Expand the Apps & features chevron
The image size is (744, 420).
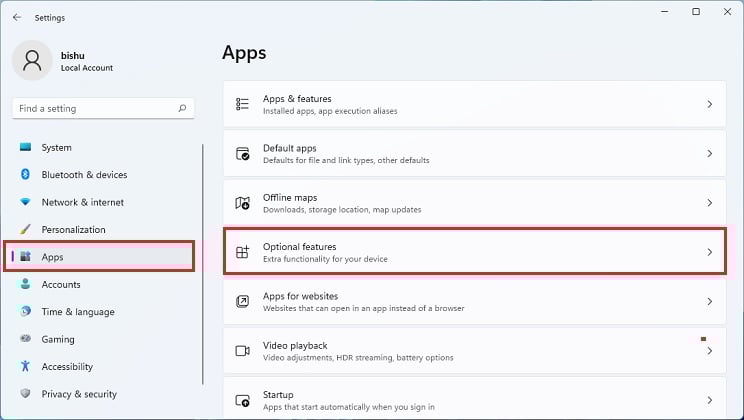(x=710, y=104)
